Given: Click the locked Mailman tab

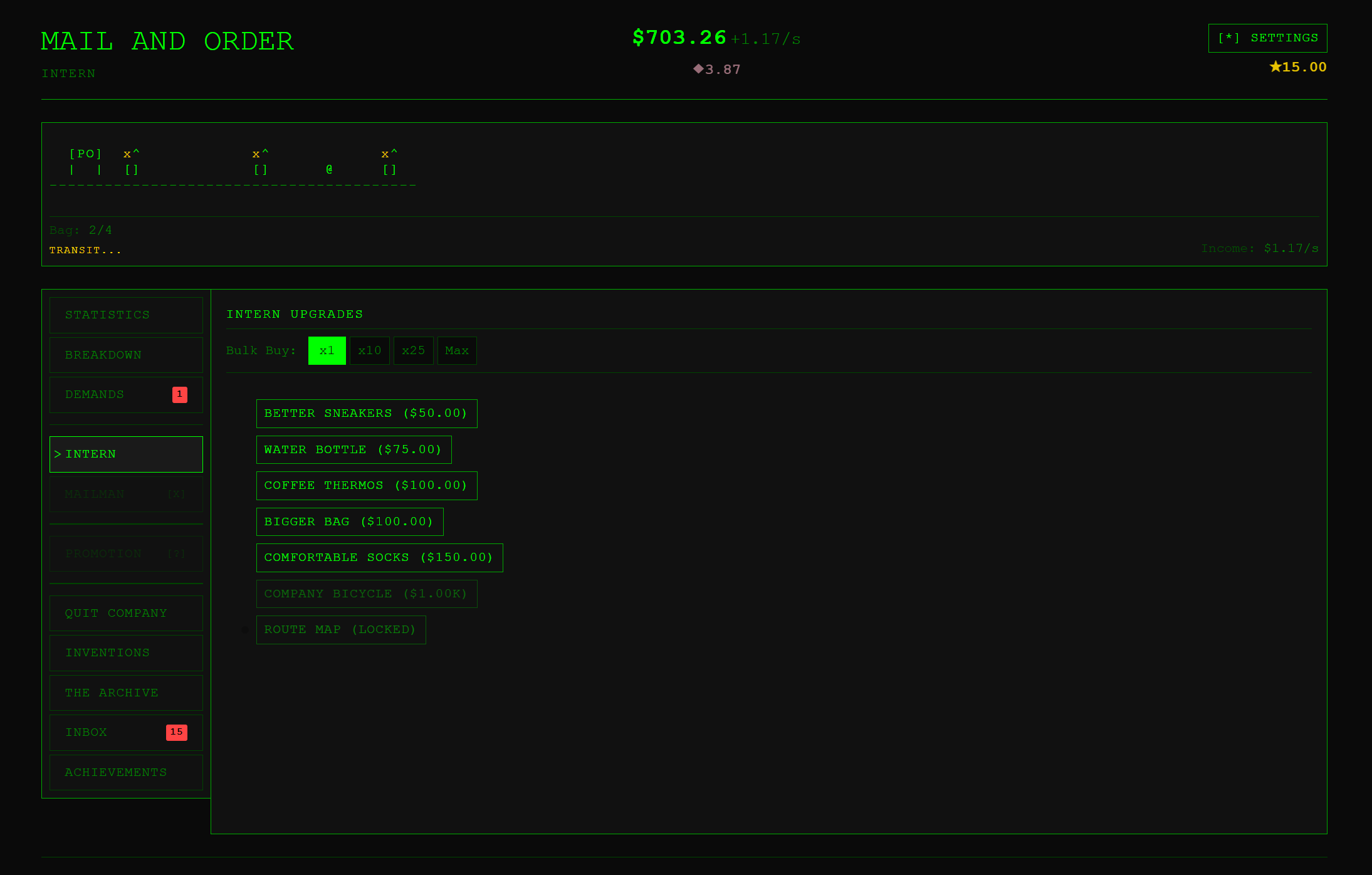Looking at the screenshot, I should (x=126, y=494).
